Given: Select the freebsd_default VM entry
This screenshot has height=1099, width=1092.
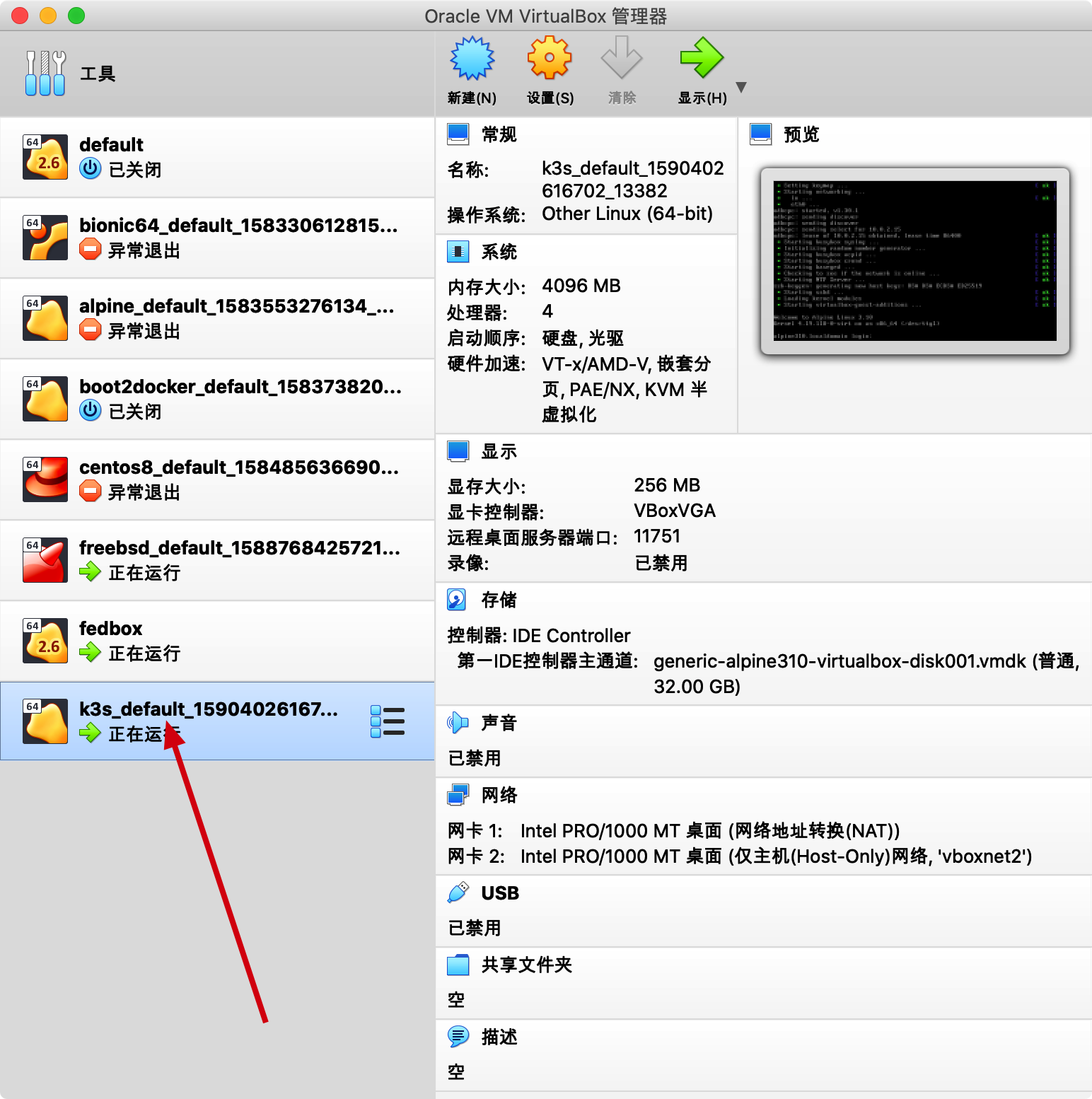Looking at the screenshot, I should (x=217, y=560).
